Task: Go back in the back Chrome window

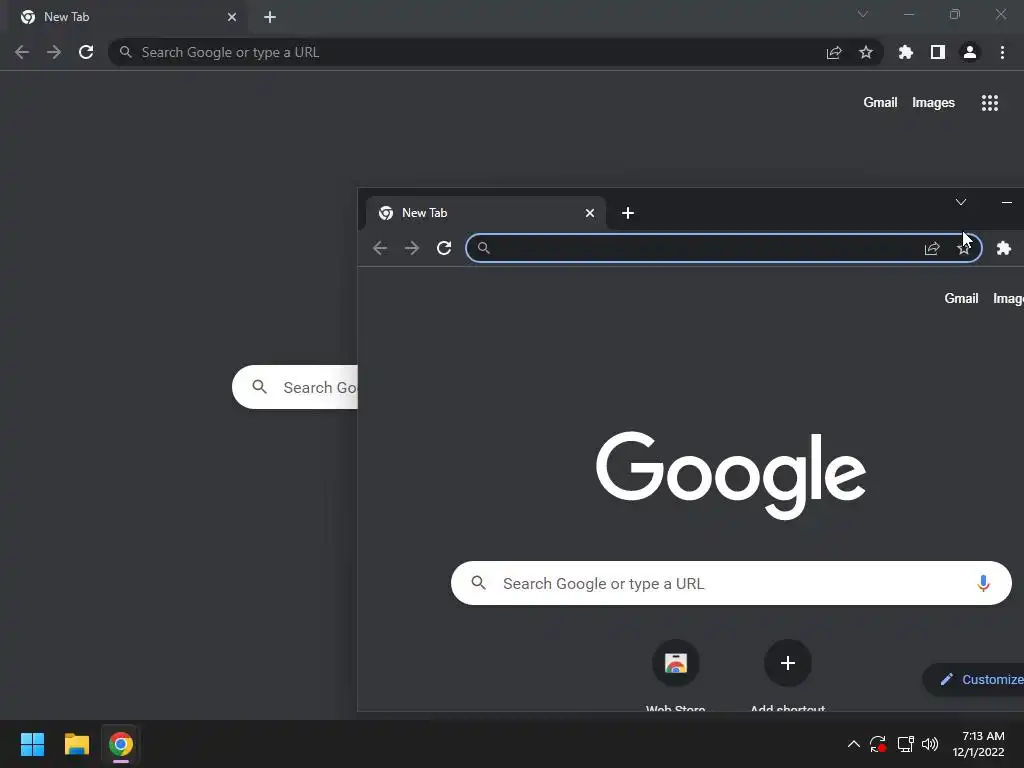Action: (22, 52)
